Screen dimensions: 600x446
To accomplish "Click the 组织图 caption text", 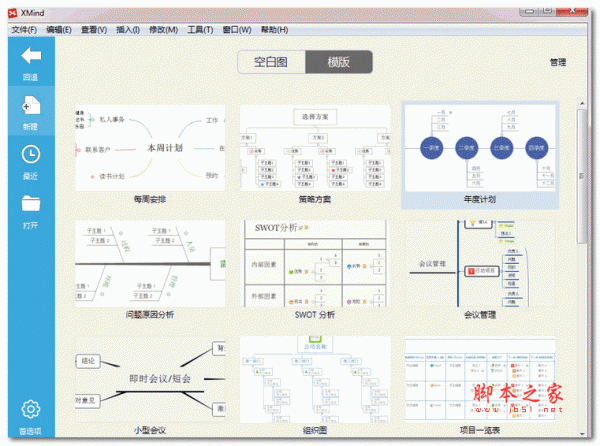I will pos(315,430).
